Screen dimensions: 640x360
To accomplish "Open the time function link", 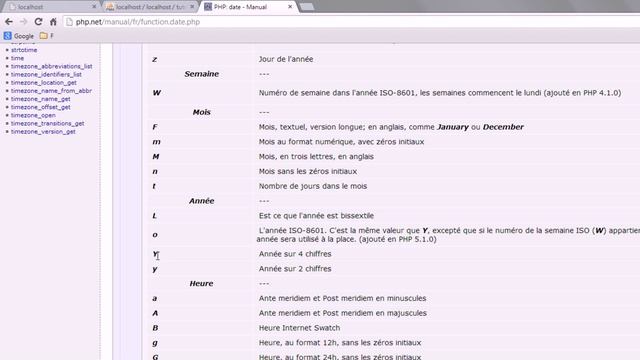I will 17,58.
